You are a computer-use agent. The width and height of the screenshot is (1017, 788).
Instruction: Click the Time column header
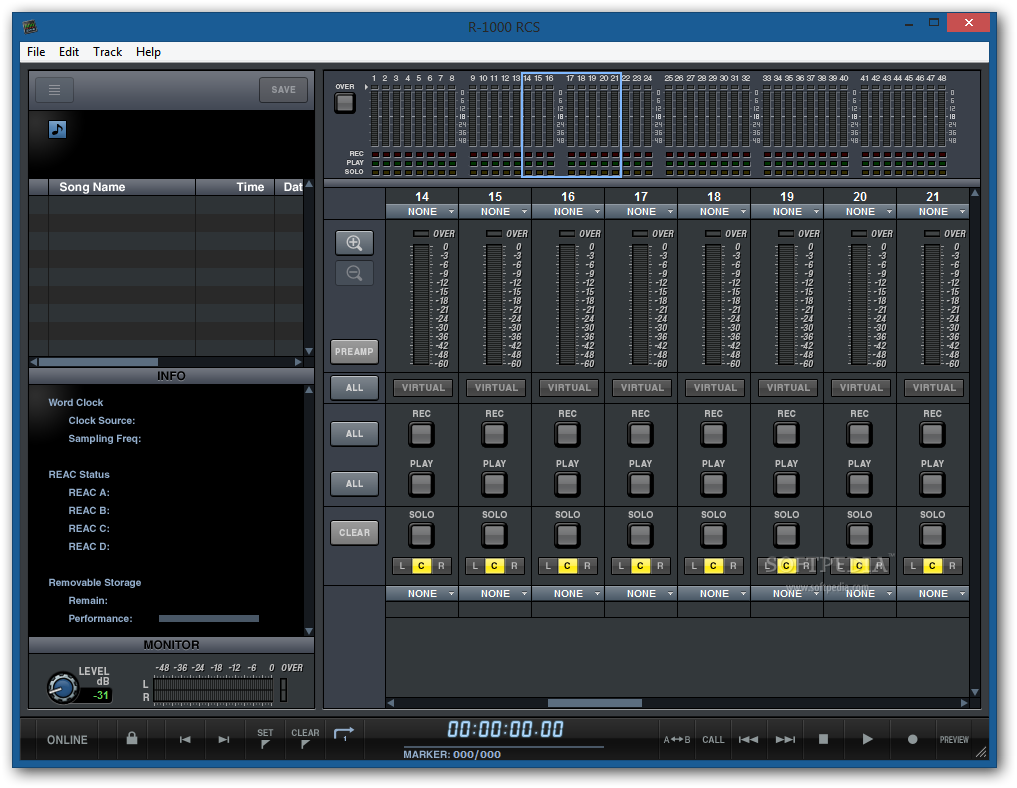click(235, 187)
